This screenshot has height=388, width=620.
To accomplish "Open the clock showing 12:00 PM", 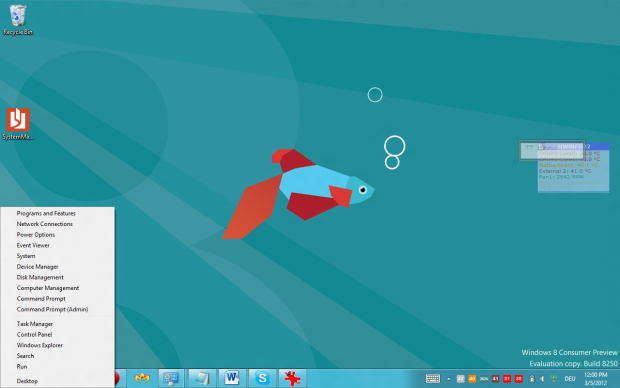I will (x=595, y=379).
